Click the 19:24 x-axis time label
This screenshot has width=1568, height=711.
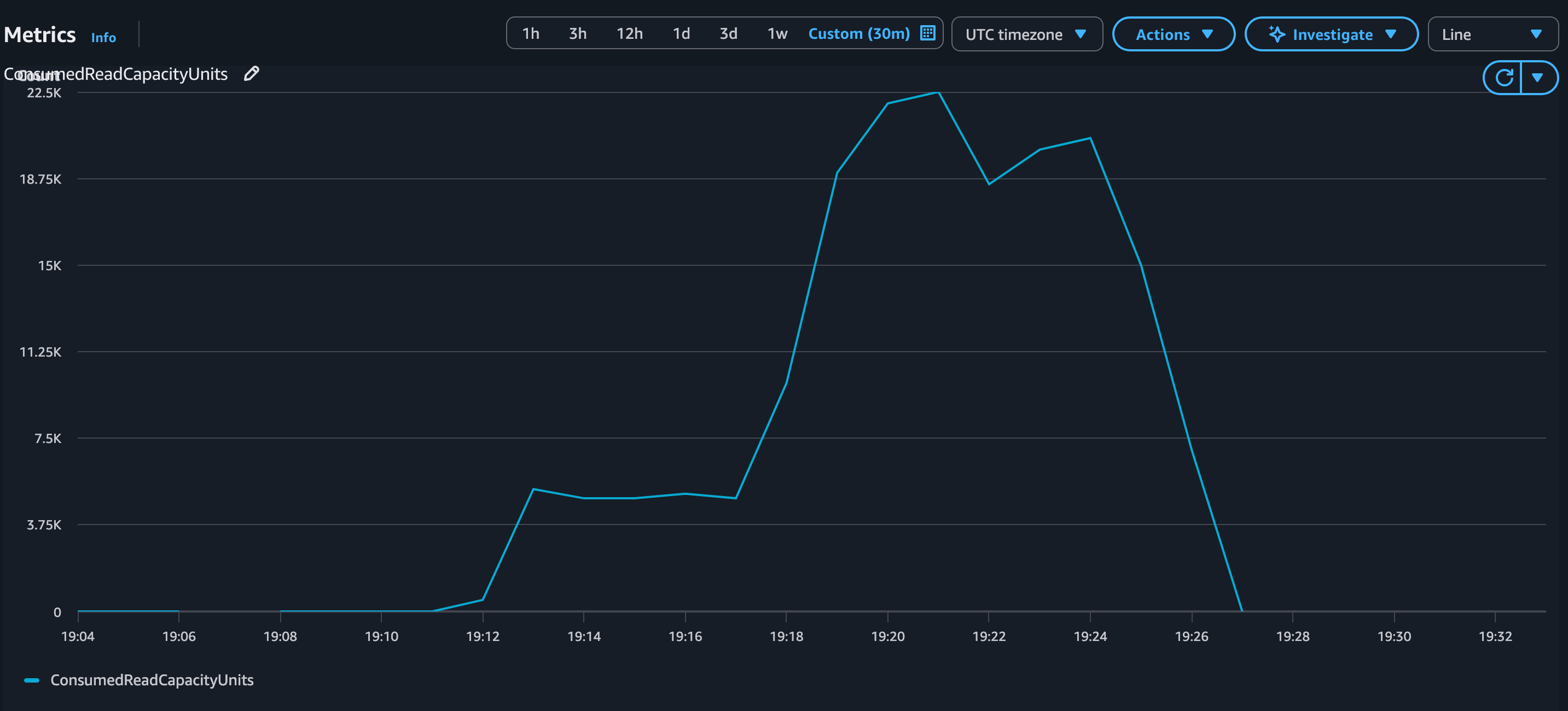1090,636
